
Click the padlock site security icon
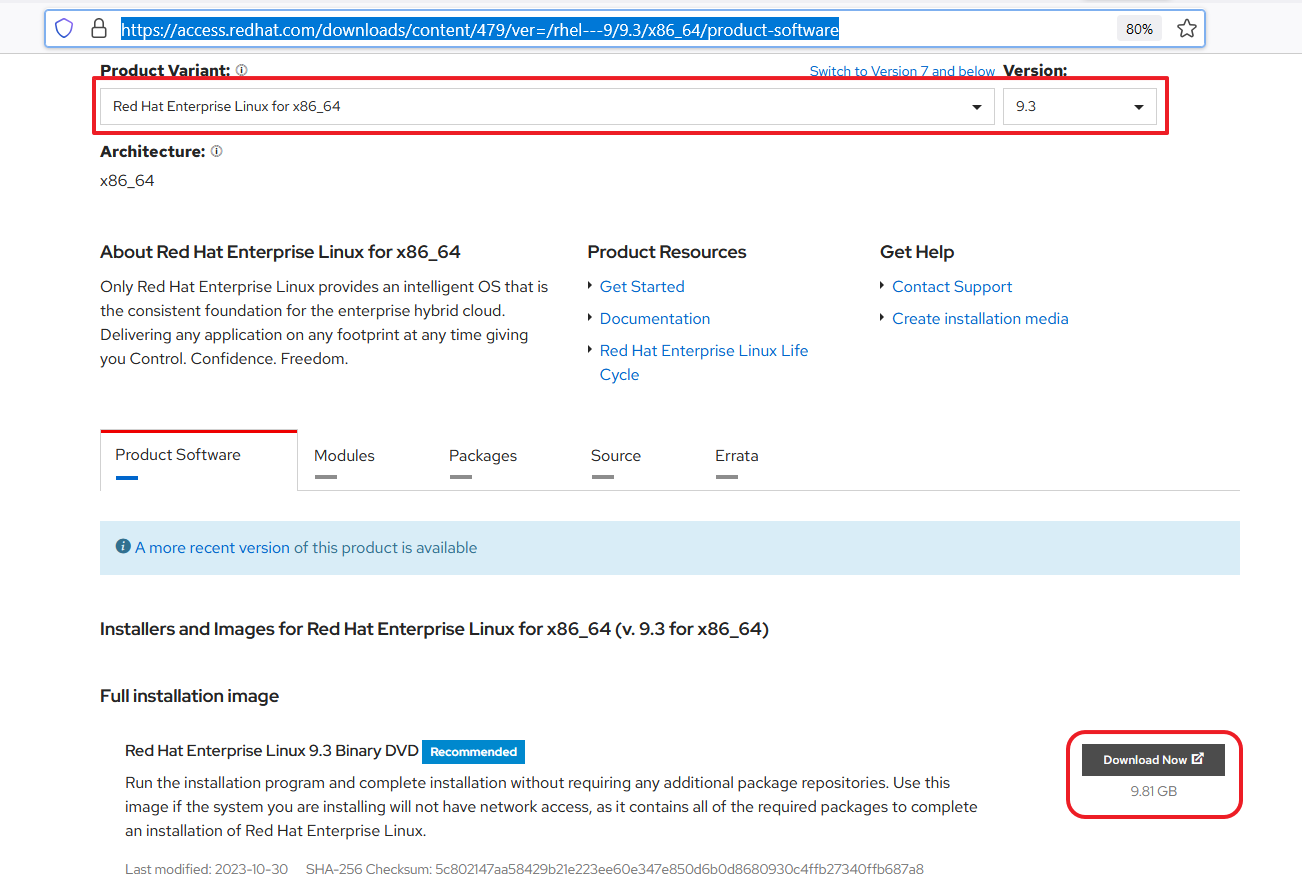pyautogui.click(x=98, y=29)
